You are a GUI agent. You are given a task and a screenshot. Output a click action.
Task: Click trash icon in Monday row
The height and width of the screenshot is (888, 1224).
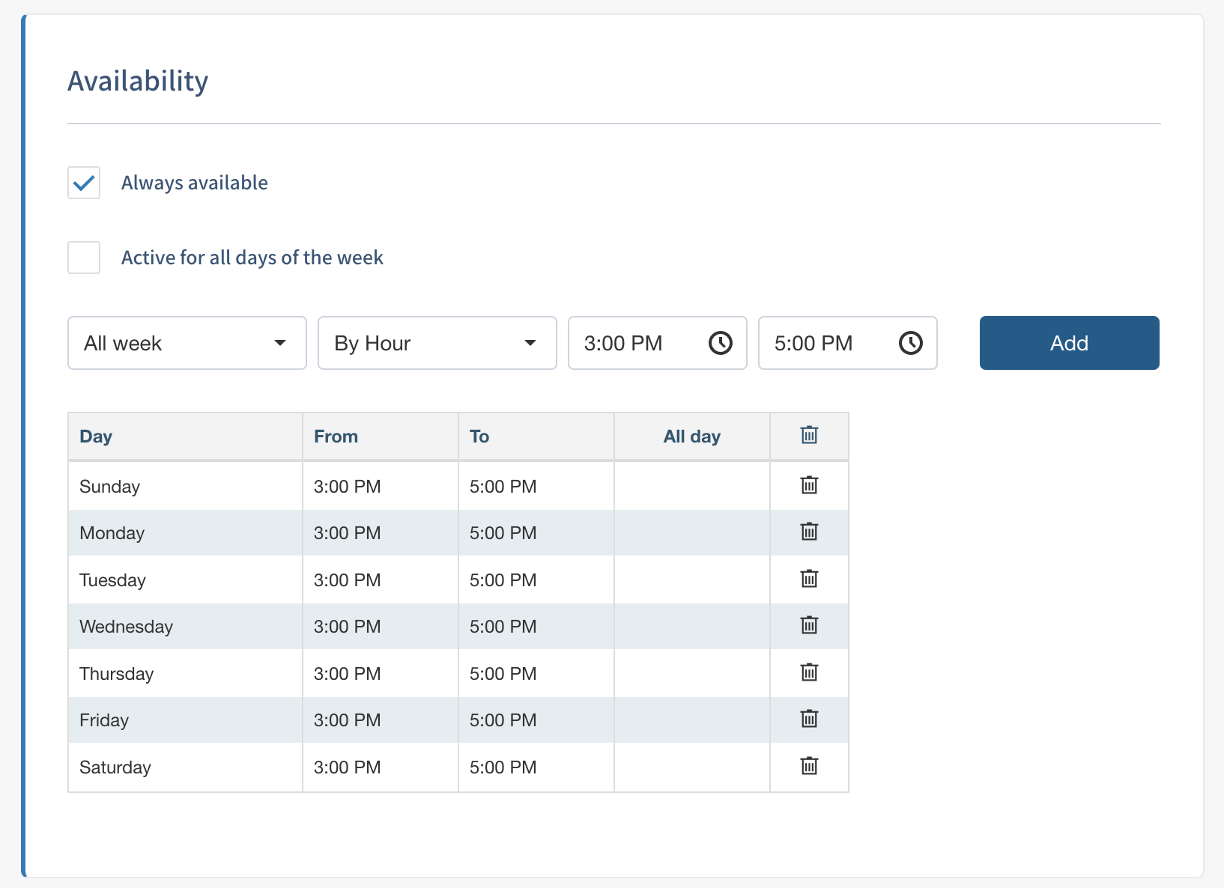(x=809, y=532)
